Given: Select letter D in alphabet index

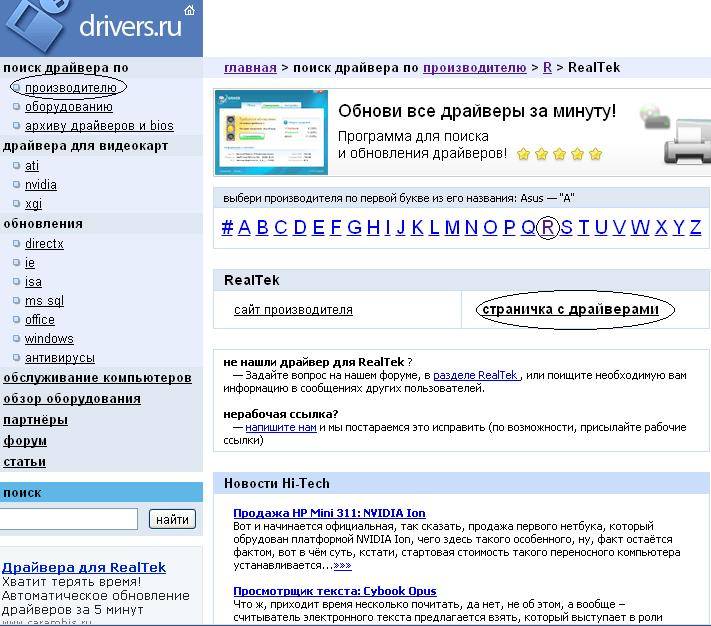Looking at the screenshot, I should [x=300, y=227].
